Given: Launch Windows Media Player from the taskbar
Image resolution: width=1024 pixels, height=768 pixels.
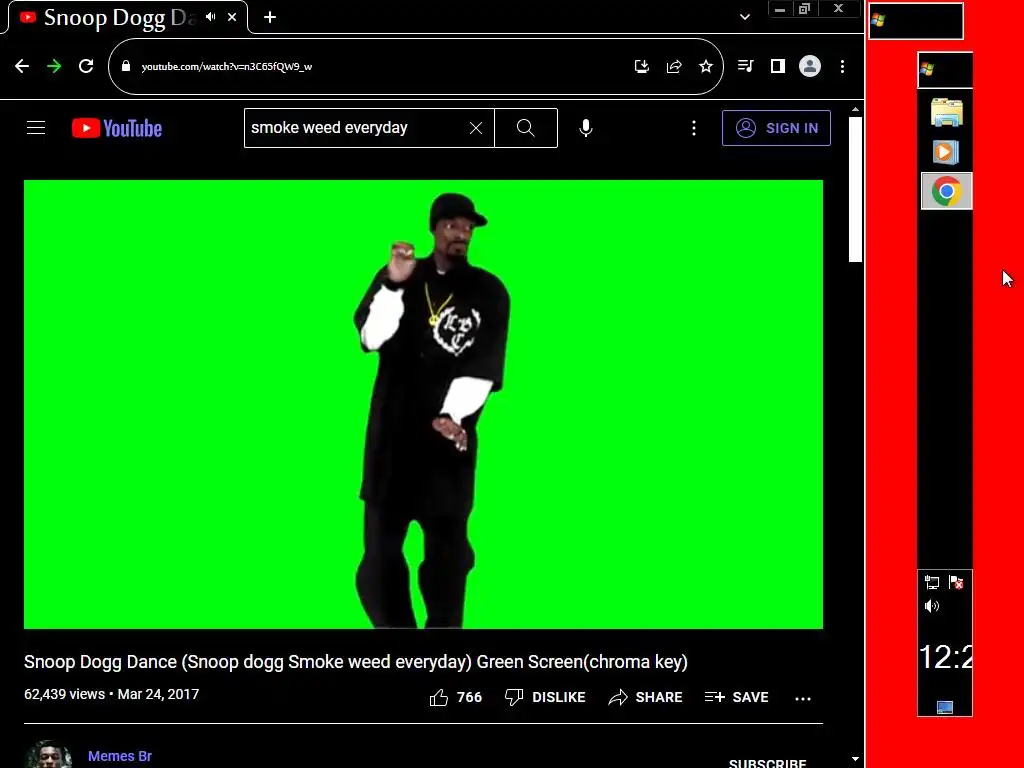Looking at the screenshot, I should point(945,152).
